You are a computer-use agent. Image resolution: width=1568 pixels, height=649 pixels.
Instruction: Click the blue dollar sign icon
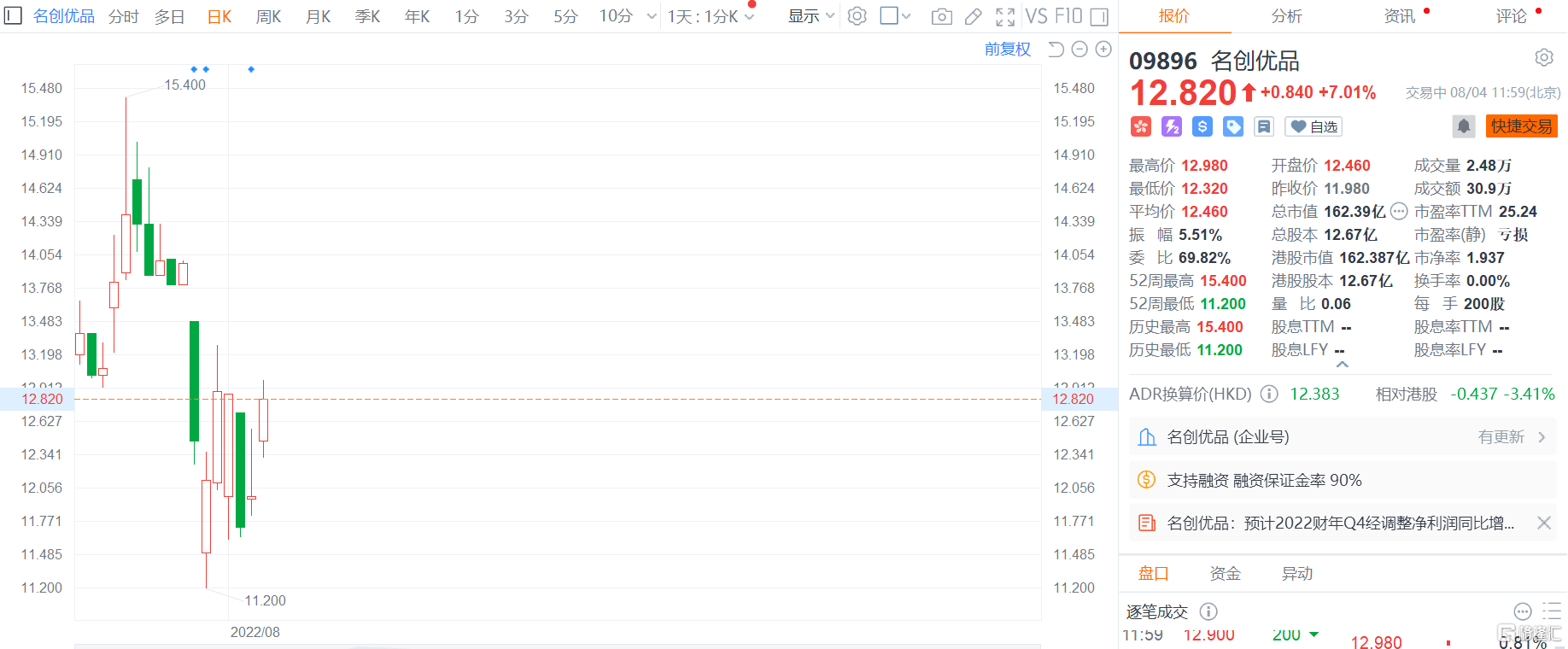[x=1202, y=126]
